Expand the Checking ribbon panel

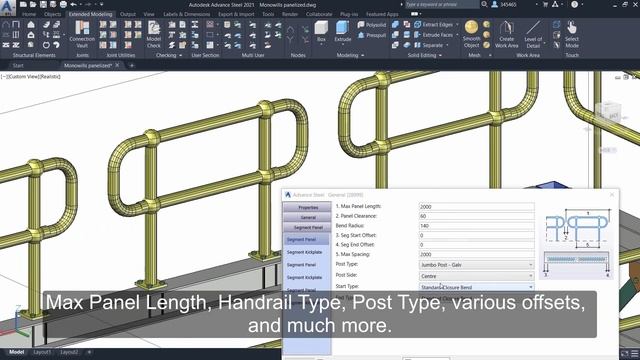coord(169,55)
